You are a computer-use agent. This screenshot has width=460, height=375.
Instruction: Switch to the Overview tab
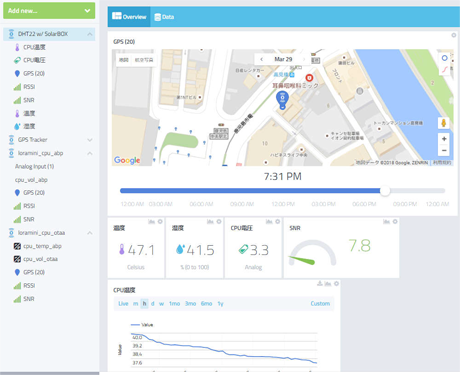click(x=129, y=17)
